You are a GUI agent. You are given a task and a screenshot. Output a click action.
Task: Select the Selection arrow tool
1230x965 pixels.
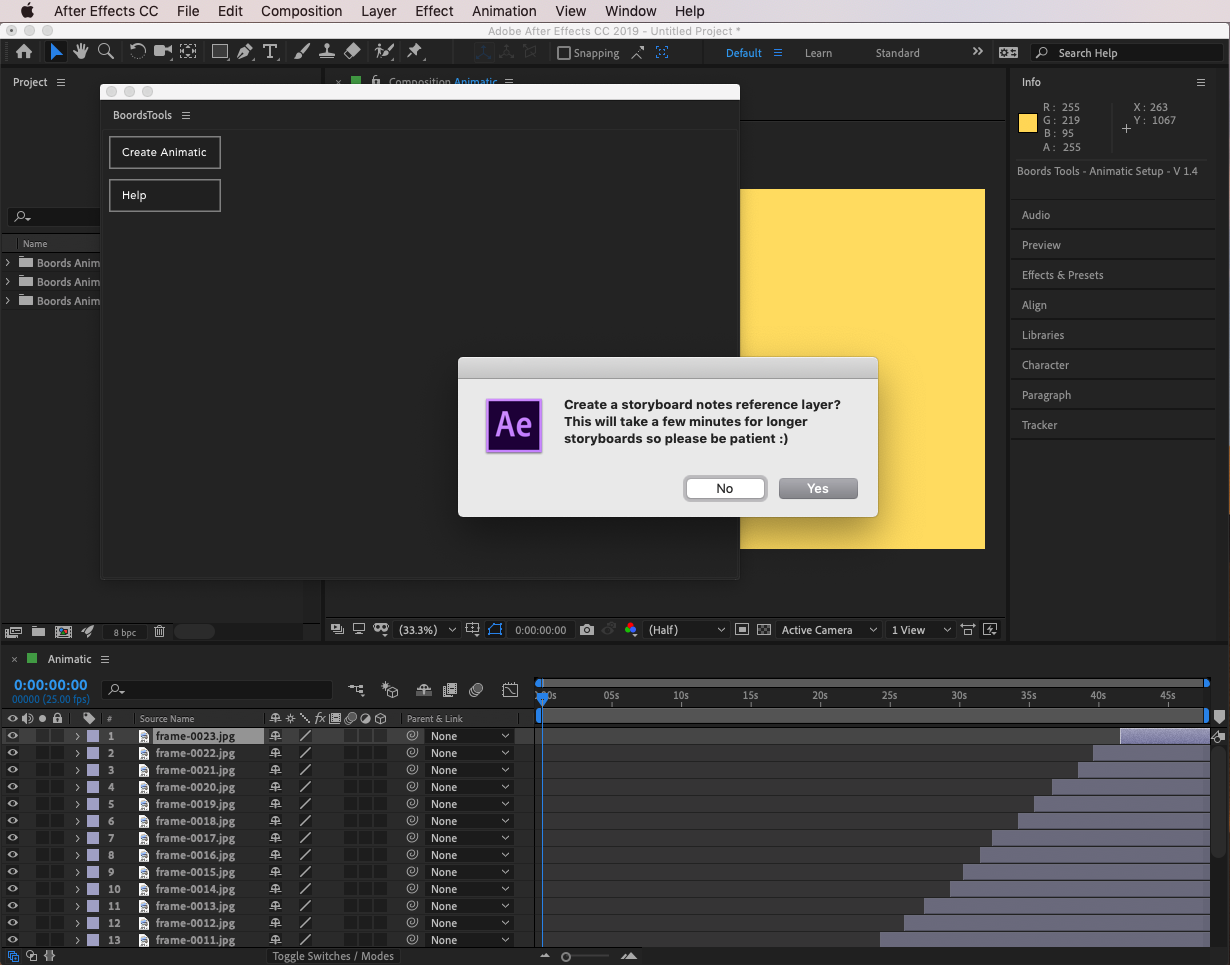tap(56, 52)
